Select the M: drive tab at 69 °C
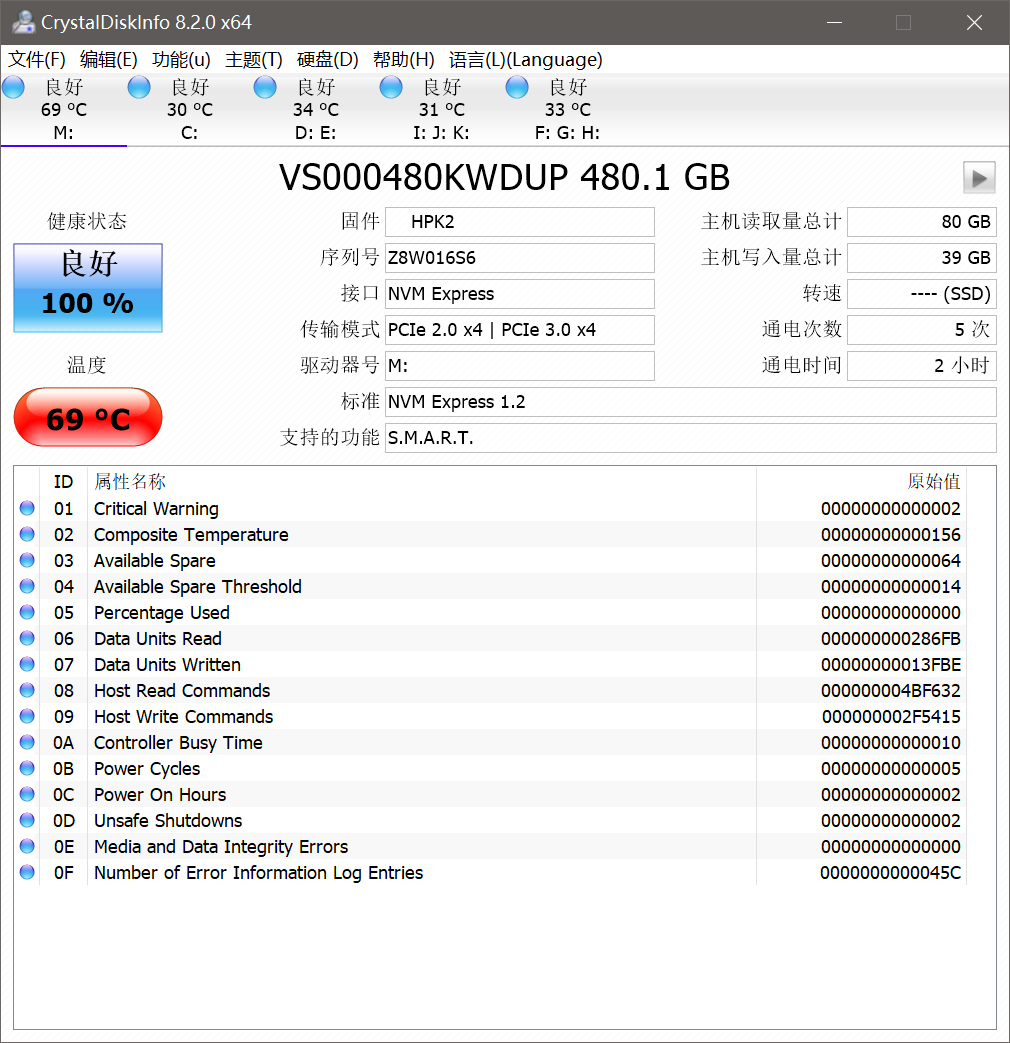1010x1043 pixels. (x=64, y=110)
